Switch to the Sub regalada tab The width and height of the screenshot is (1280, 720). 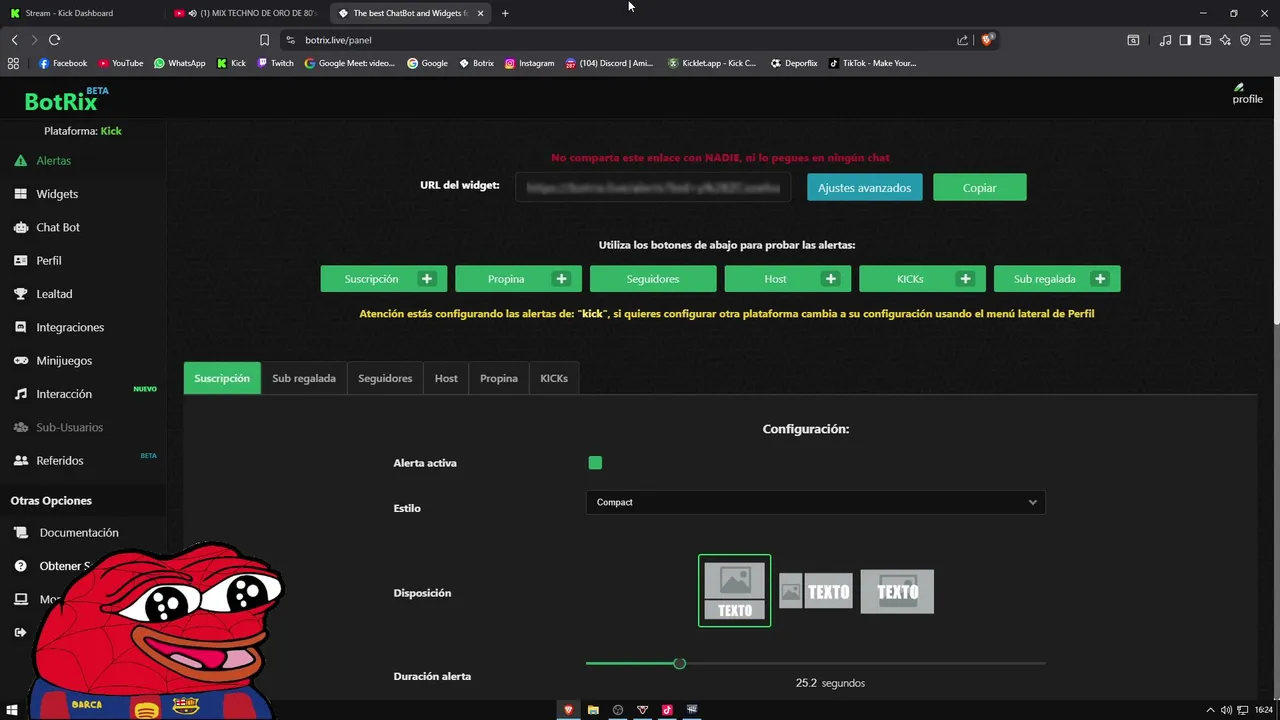coord(304,378)
